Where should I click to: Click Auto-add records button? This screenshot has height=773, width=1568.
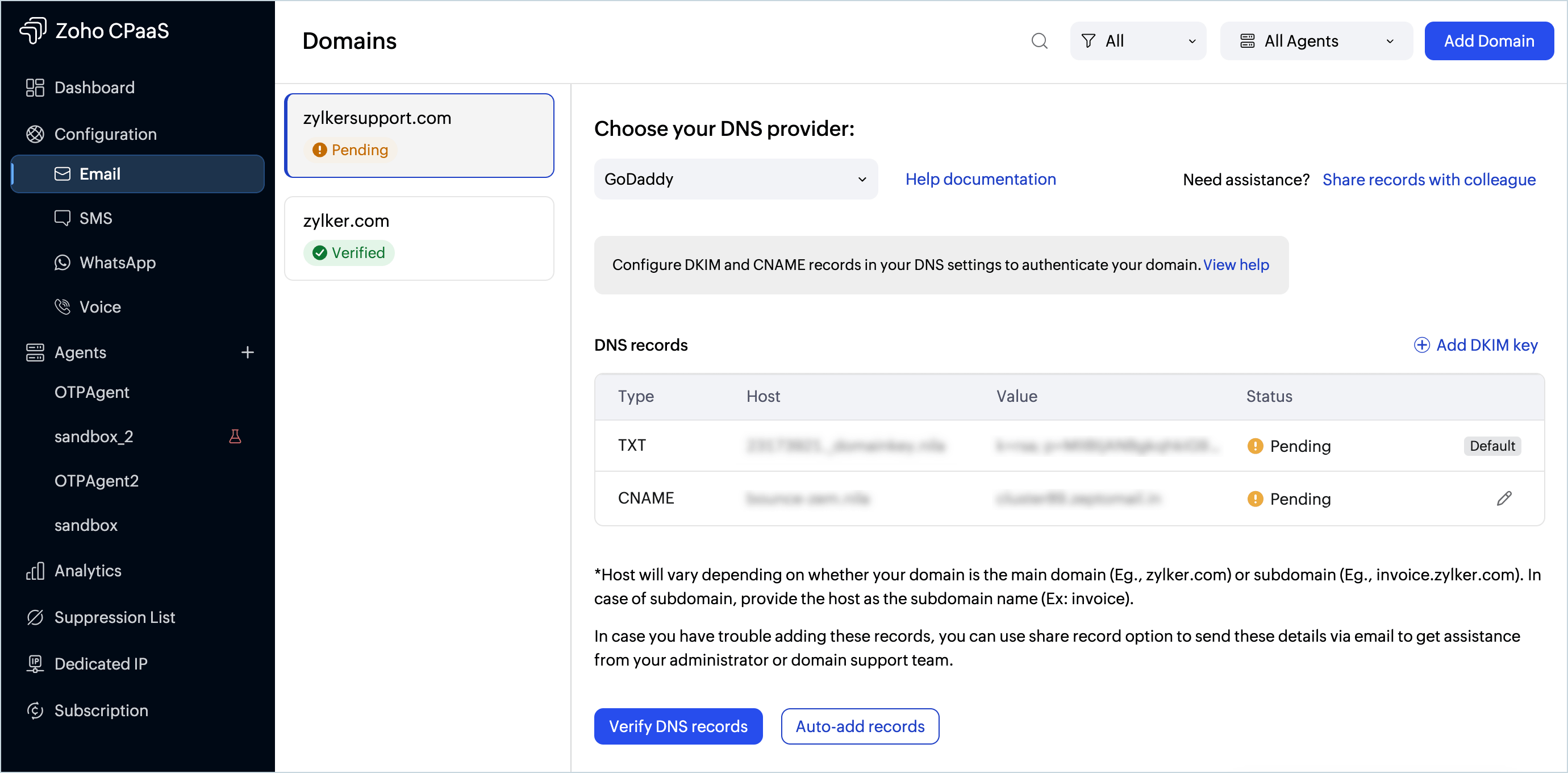[860, 726]
